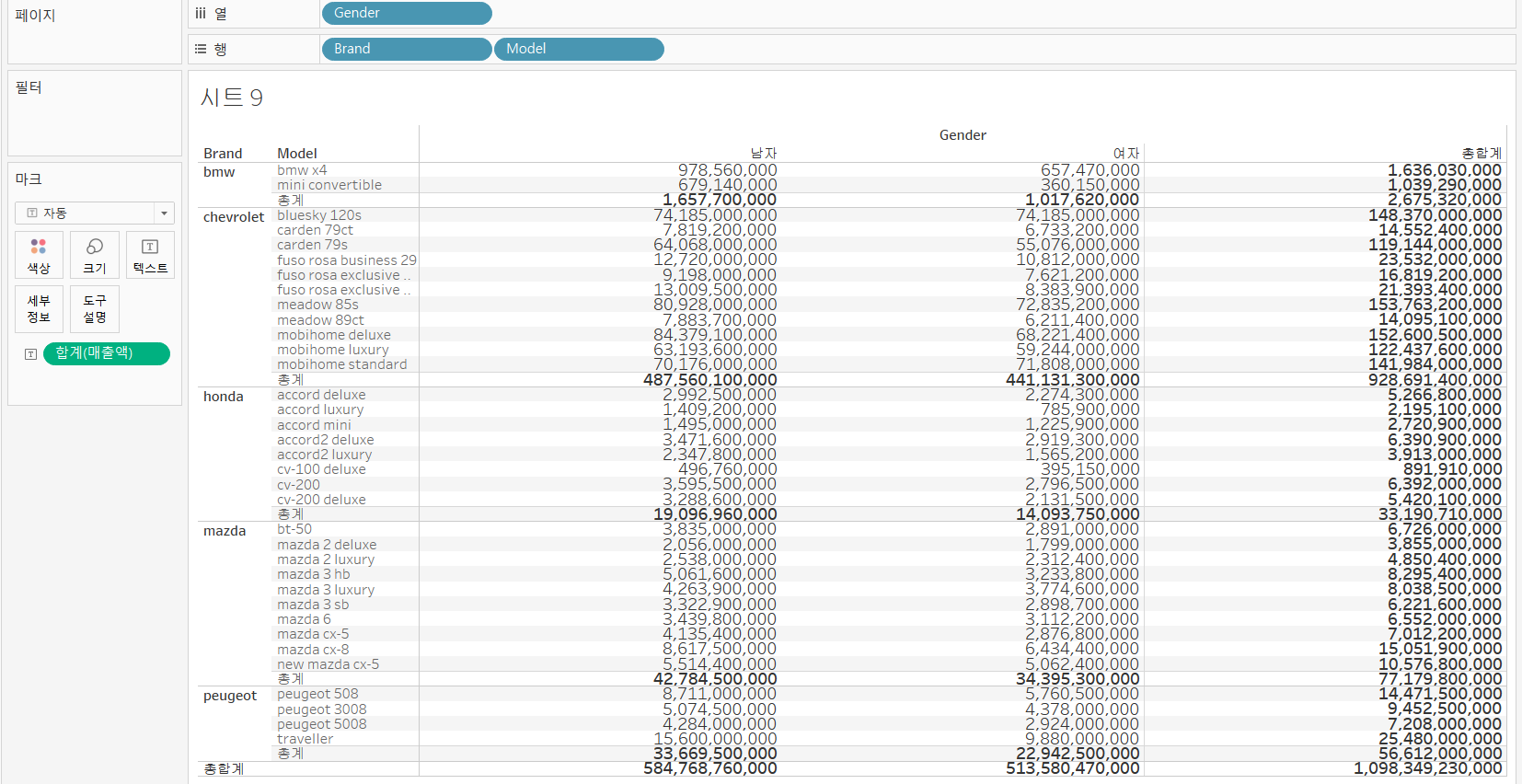This screenshot has width=1522, height=784.
Task: Select the honda brand row header
Action: (x=224, y=397)
